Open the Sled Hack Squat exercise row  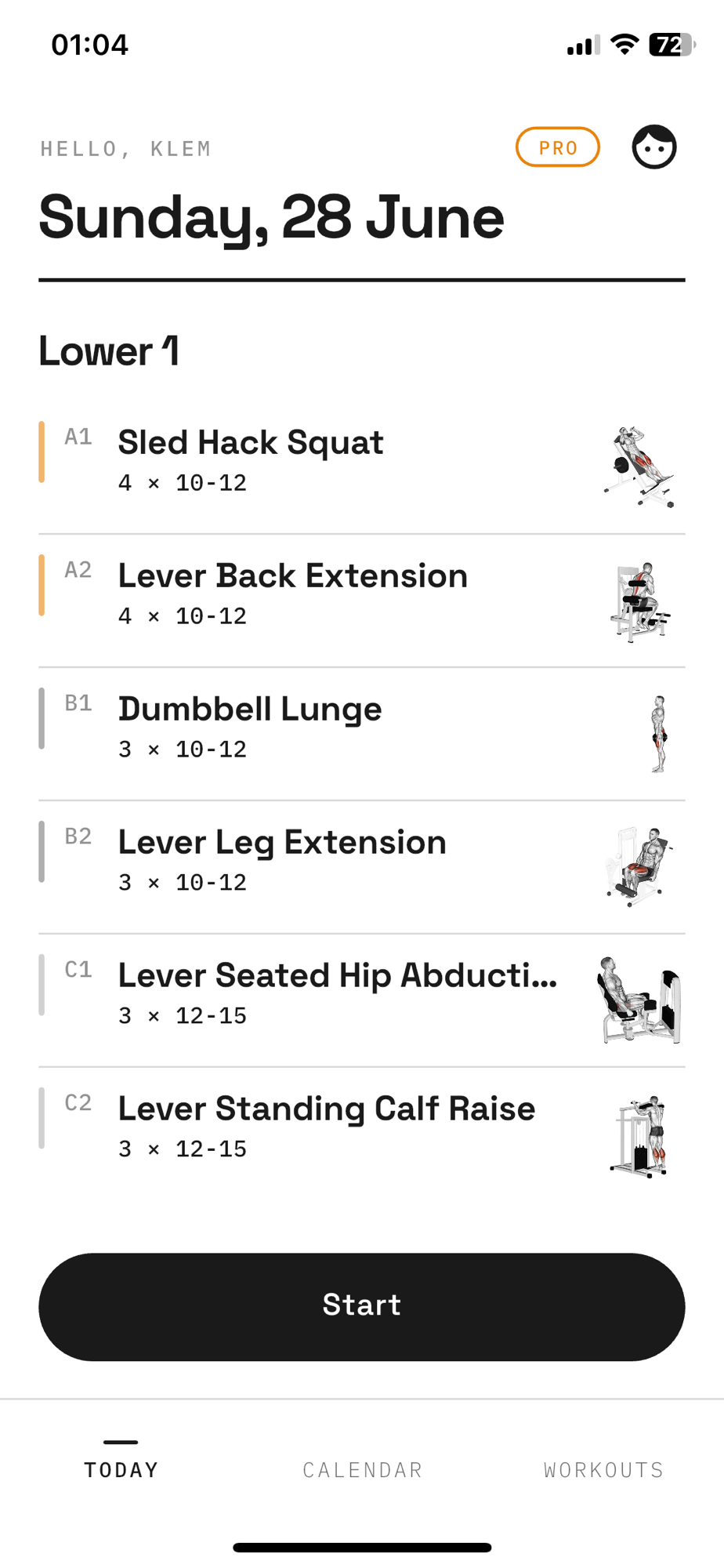(362, 467)
